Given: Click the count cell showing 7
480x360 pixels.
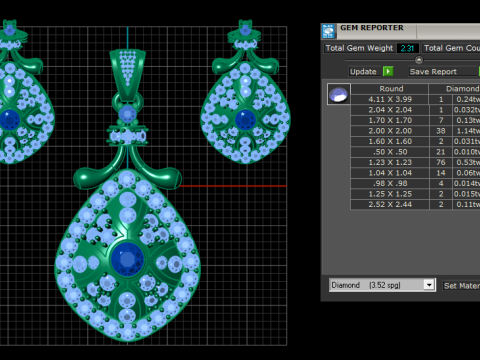Looking at the screenshot, I should [x=441, y=120].
